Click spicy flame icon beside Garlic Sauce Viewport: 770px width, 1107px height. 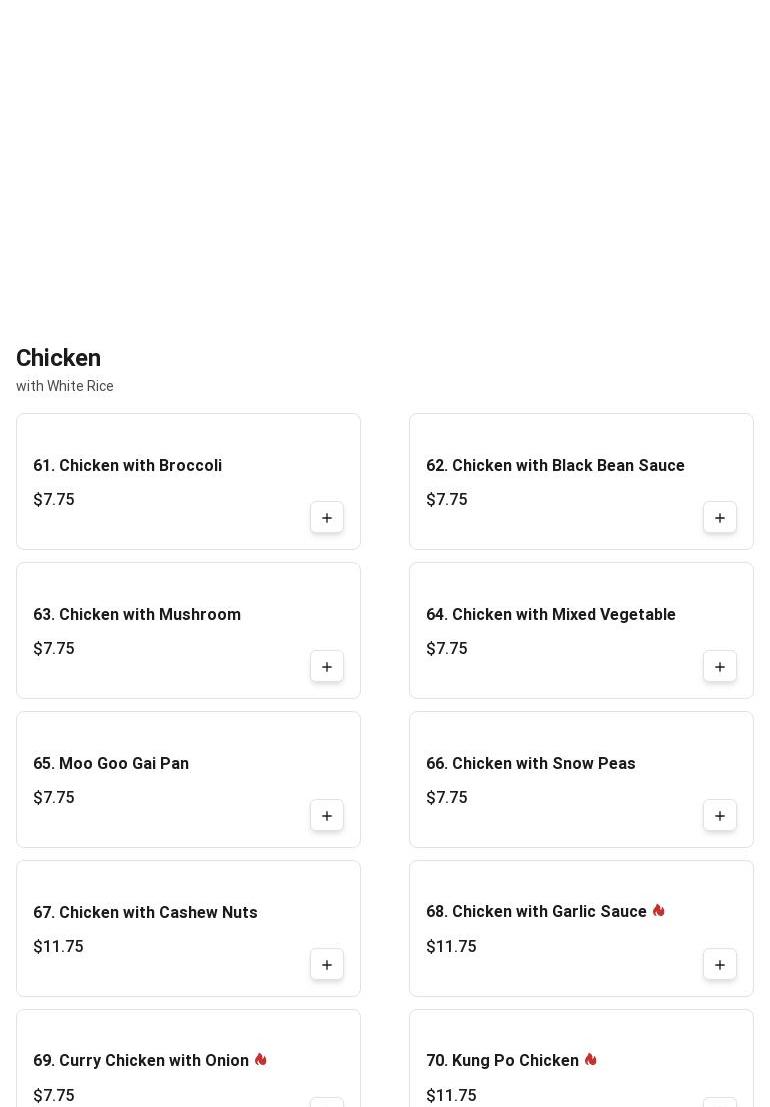tap(659, 911)
